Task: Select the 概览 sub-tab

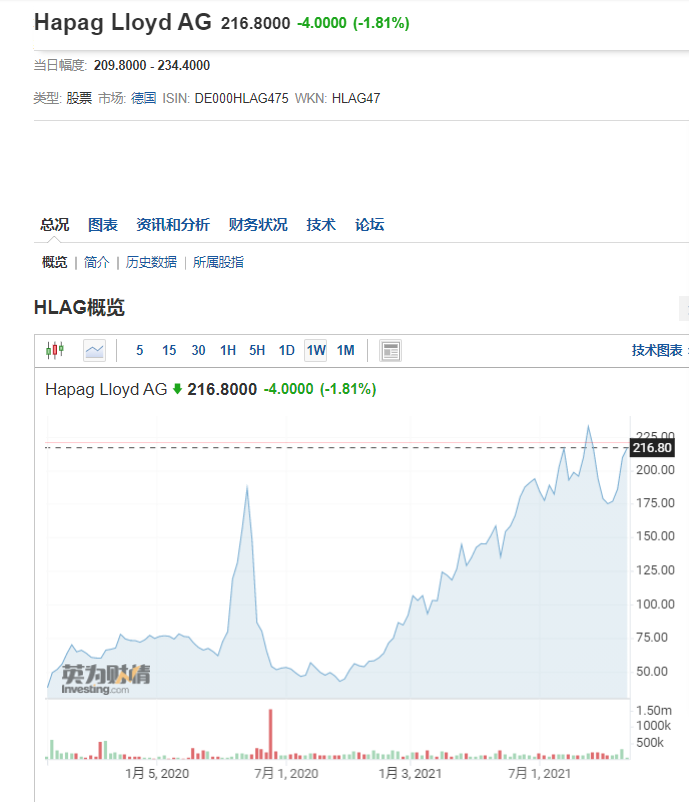Action: click(54, 262)
